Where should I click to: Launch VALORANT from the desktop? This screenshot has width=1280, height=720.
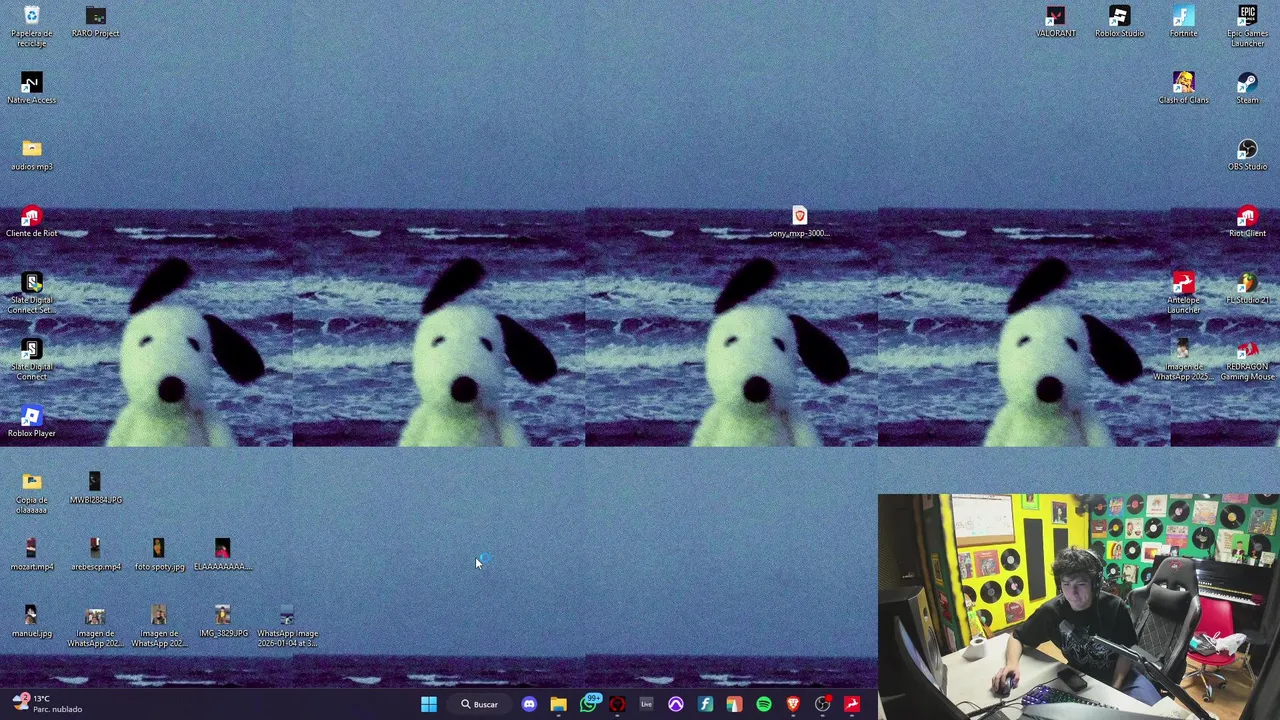[1056, 22]
